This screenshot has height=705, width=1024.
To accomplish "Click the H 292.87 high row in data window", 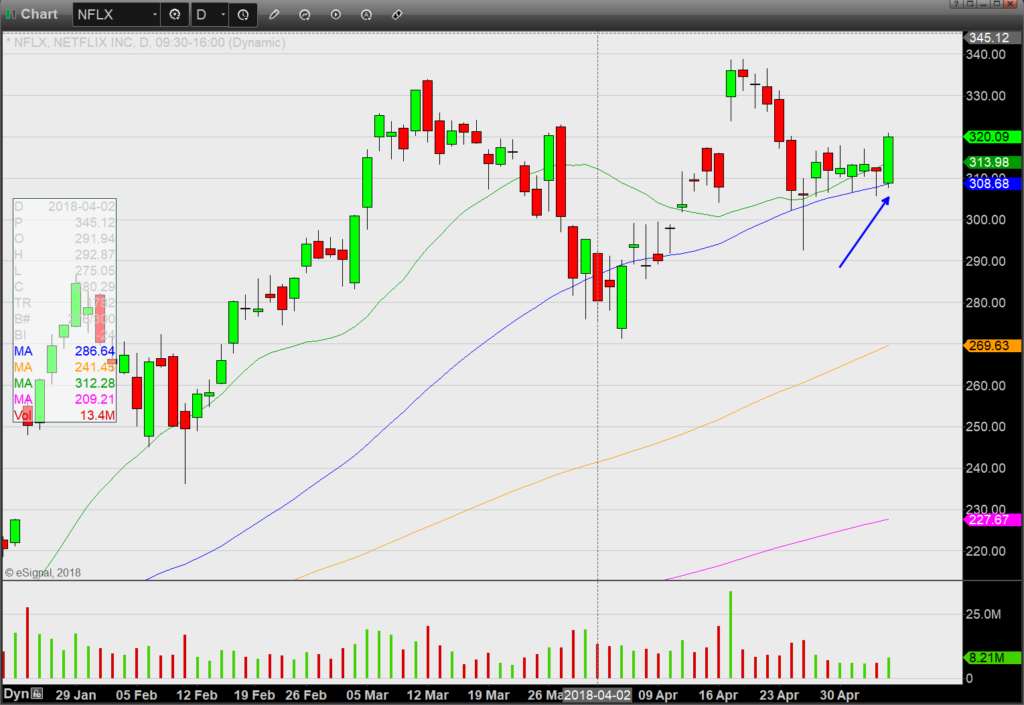I will (65, 255).
